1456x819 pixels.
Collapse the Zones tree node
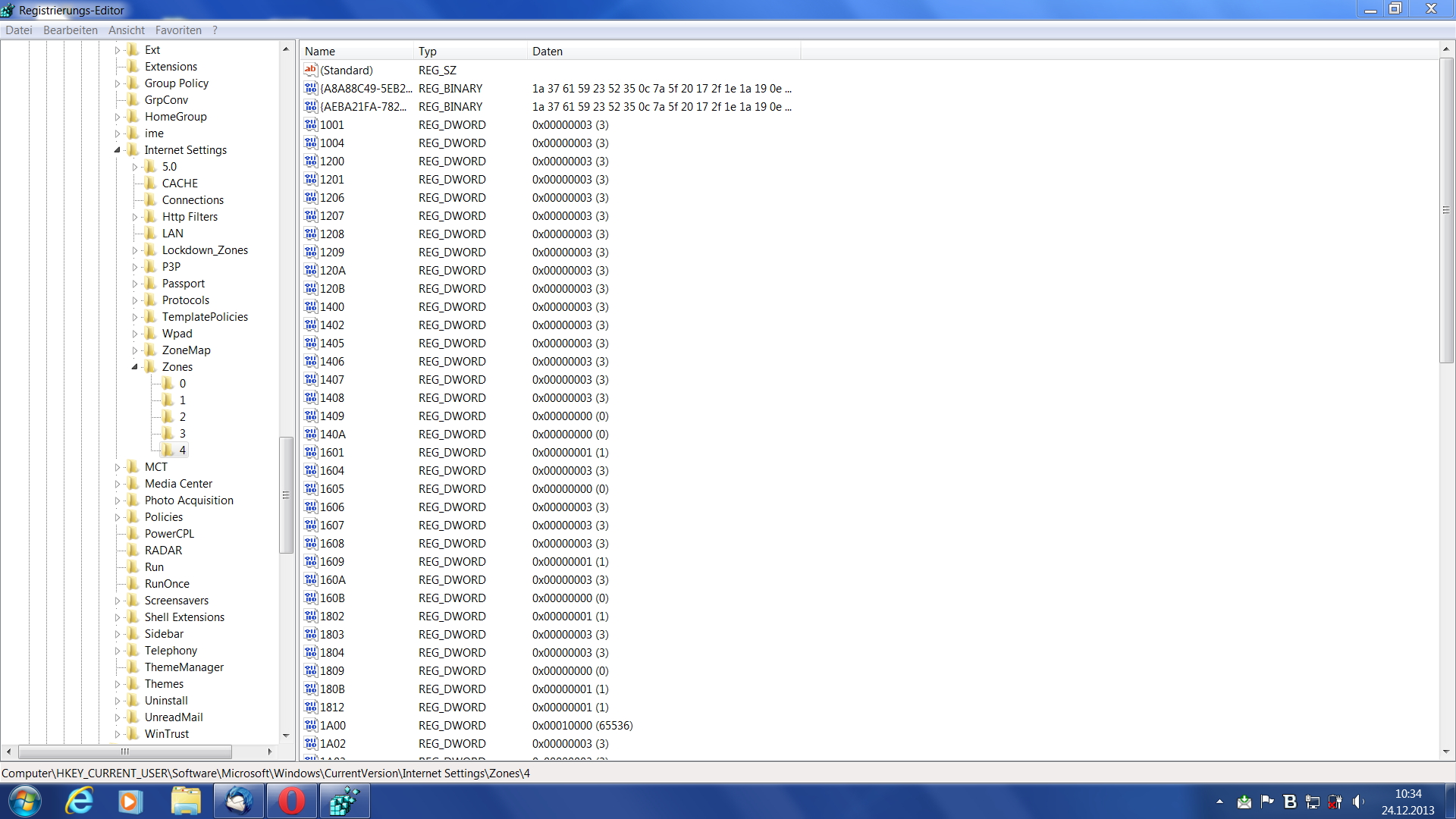pos(135,367)
